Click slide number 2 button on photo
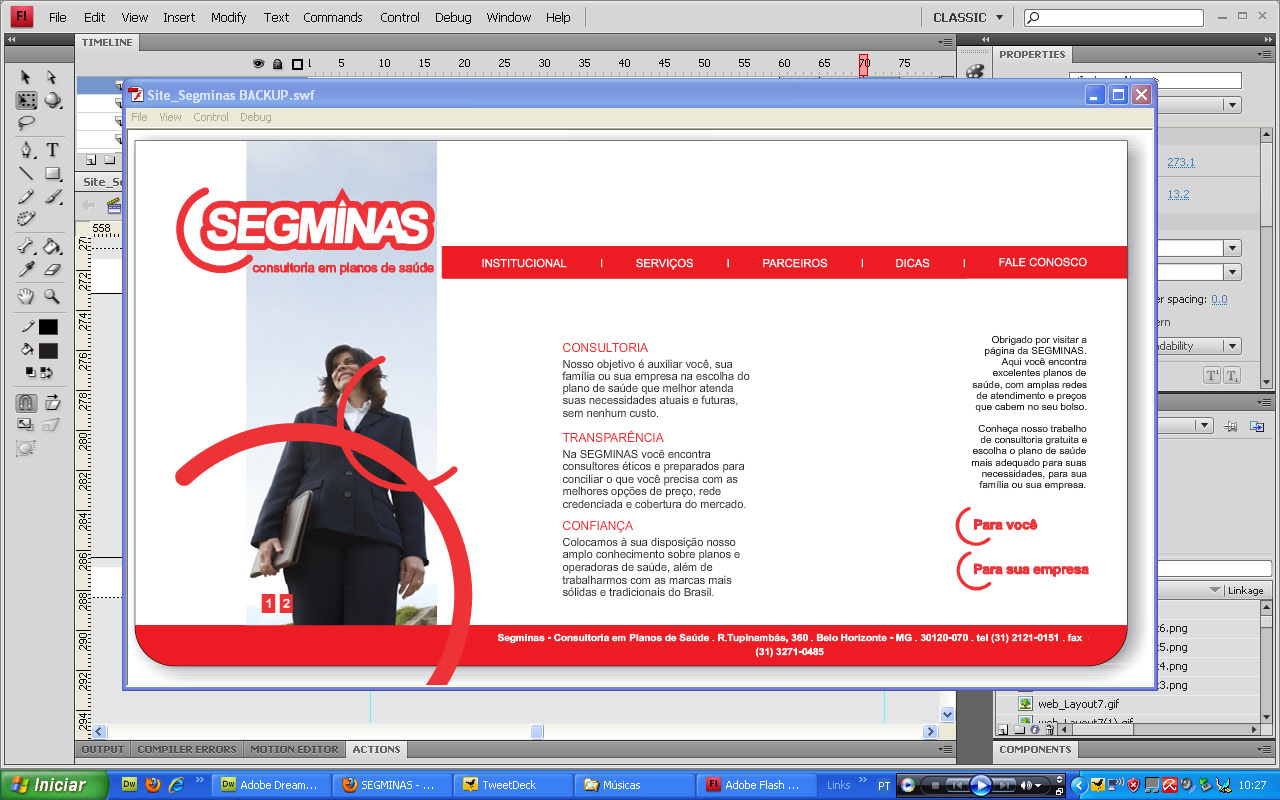1280x800 pixels. 286,603
